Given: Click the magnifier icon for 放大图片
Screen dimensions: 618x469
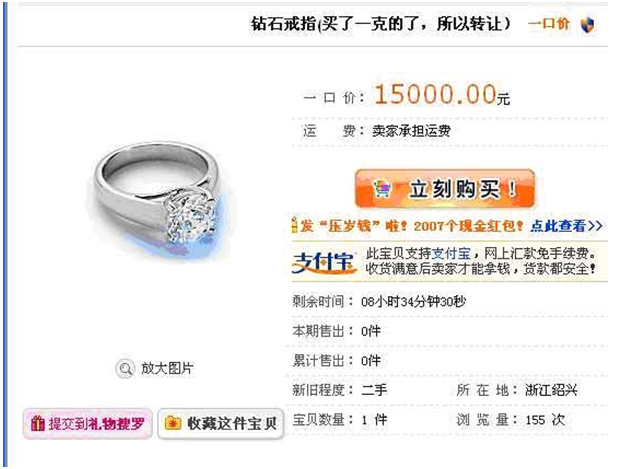Looking at the screenshot, I should click(125, 369).
